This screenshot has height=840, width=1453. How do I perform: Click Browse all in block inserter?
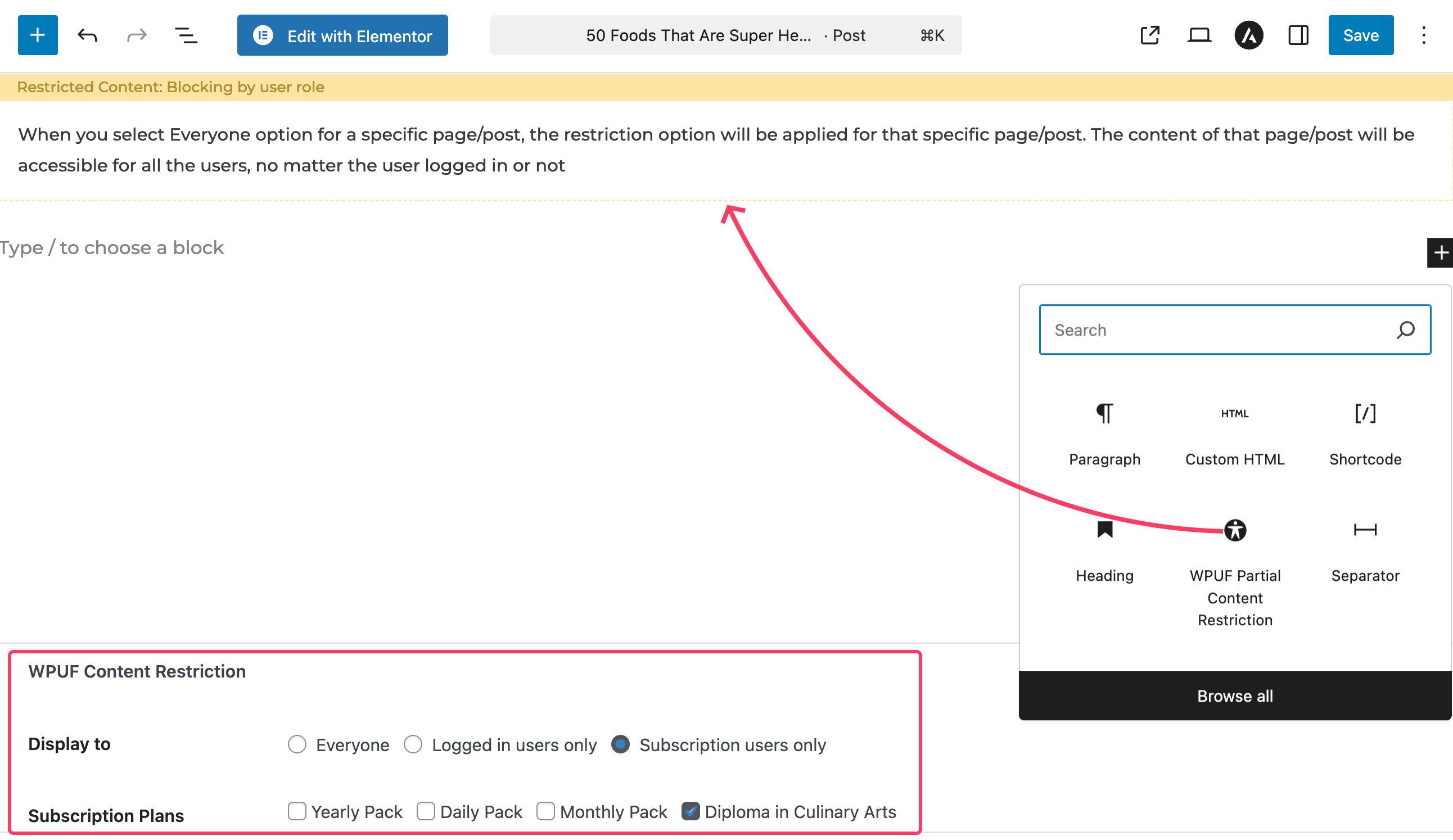tap(1235, 696)
